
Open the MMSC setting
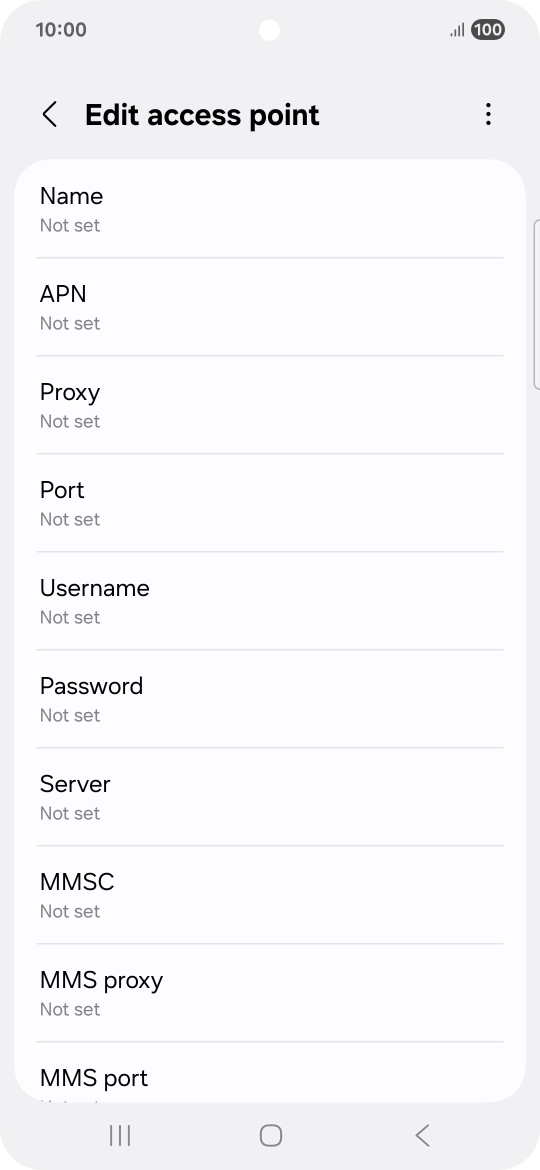point(270,895)
